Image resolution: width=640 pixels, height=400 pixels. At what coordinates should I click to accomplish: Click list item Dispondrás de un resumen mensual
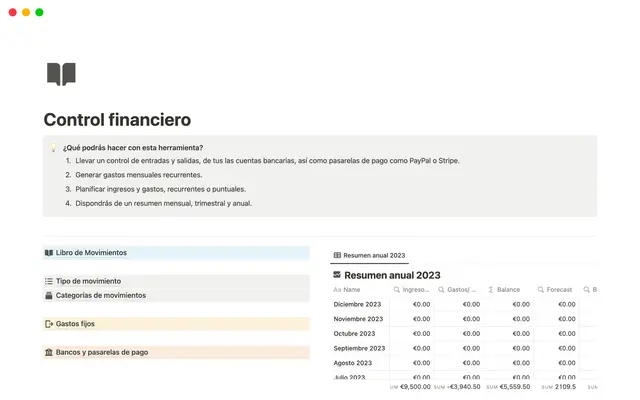(x=163, y=203)
